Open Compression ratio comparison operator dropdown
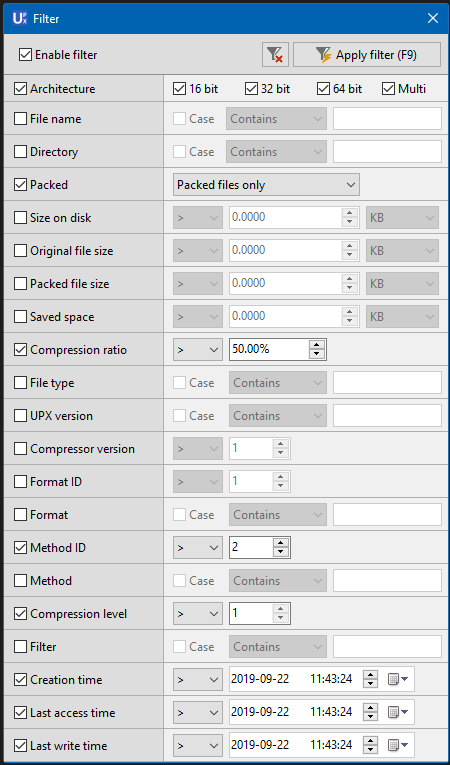This screenshot has height=765, width=450. tap(198, 350)
